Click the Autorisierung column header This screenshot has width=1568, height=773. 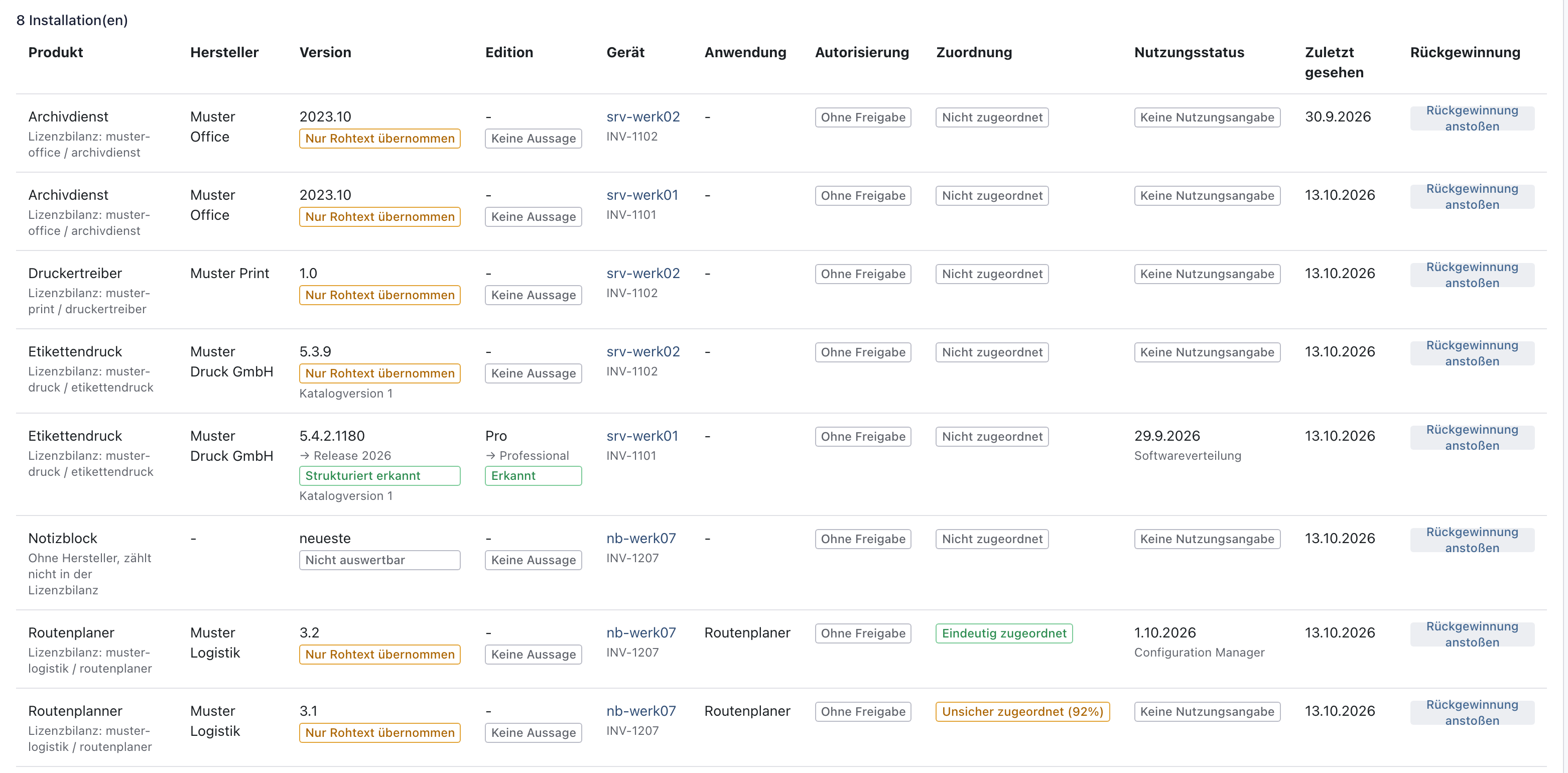[x=862, y=52]
